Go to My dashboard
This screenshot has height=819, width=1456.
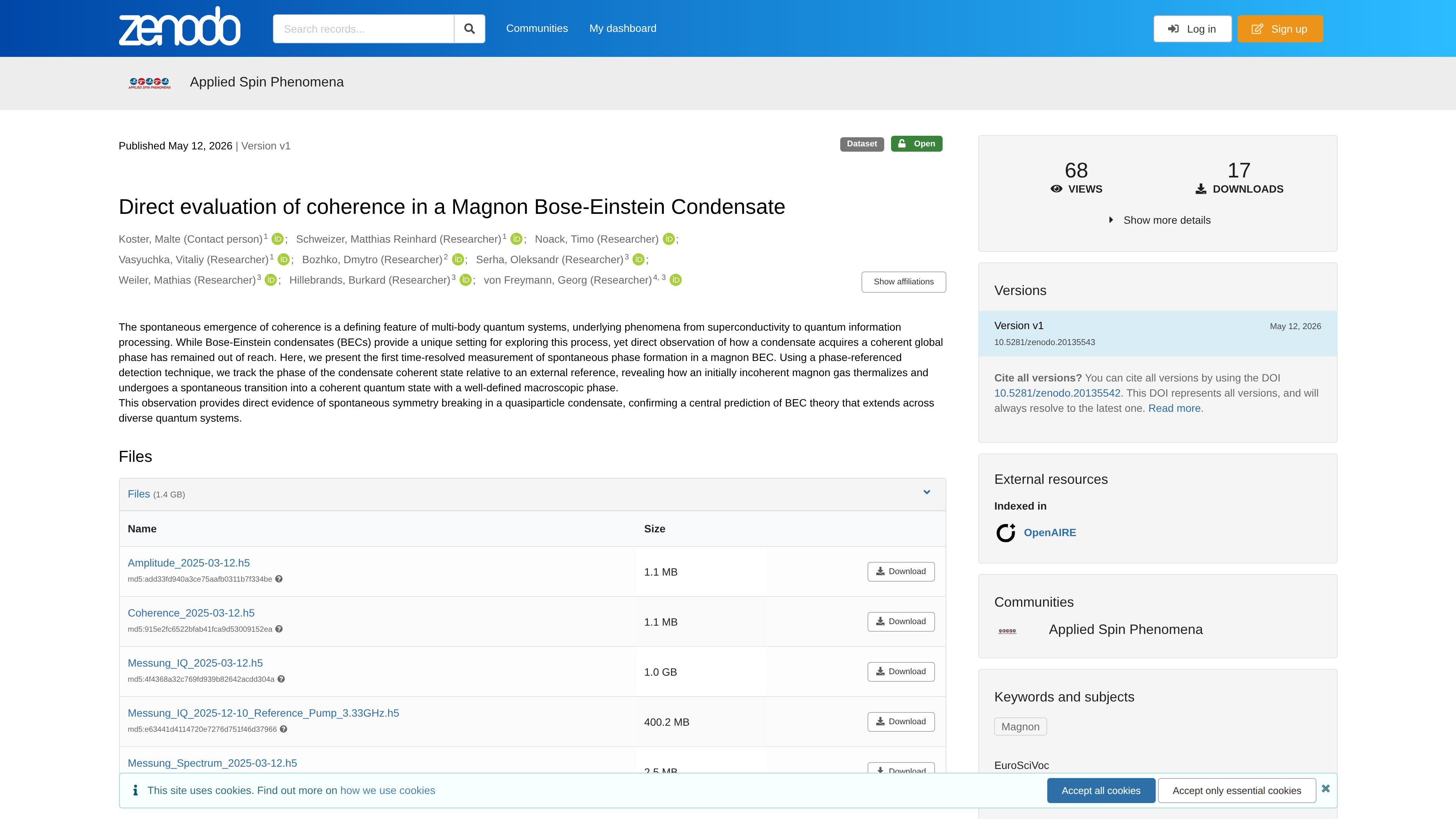pos(622,28)
